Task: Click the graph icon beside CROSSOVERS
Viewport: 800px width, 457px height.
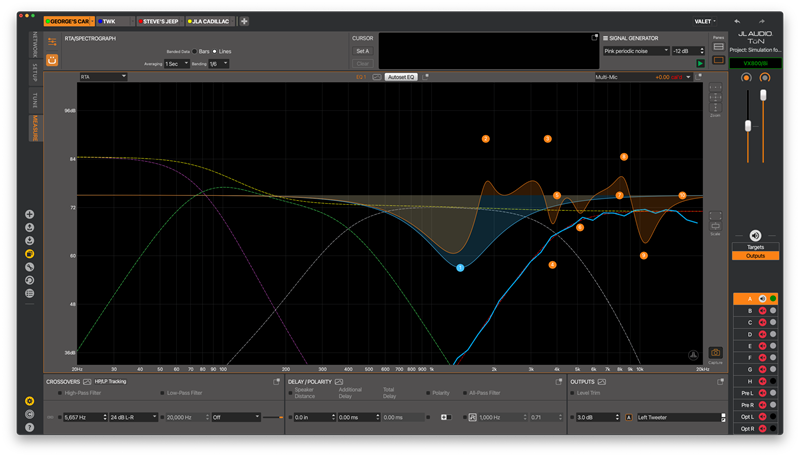Action: [87, 382]
